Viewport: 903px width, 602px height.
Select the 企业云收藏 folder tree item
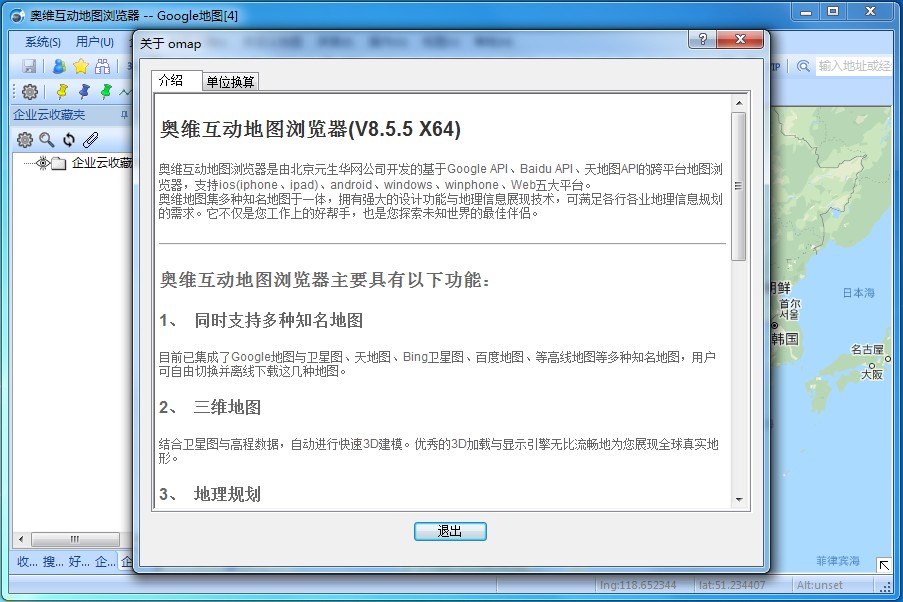pos(102,163)
